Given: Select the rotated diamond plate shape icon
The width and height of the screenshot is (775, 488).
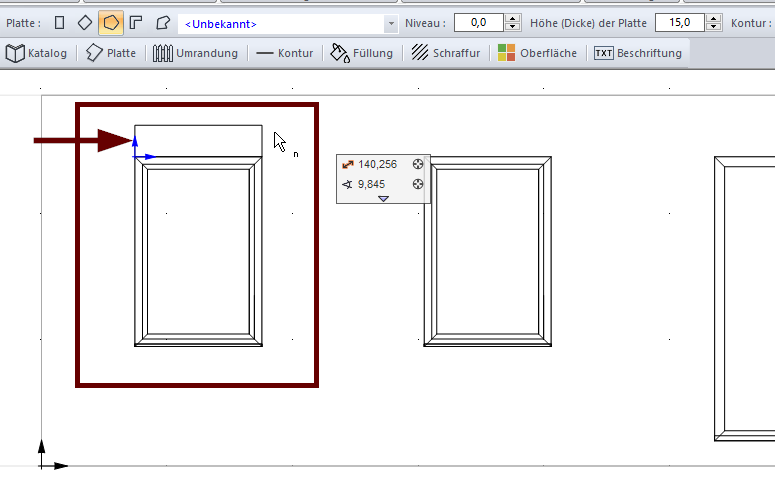Looking at the screenshot, I should [x=85, y=22].
